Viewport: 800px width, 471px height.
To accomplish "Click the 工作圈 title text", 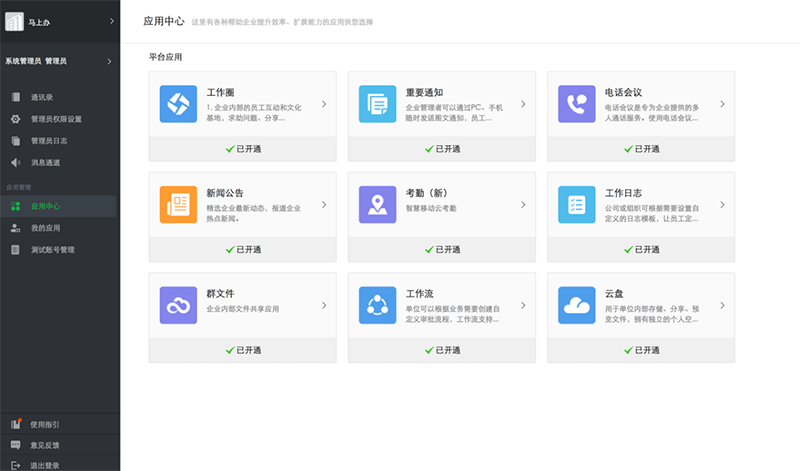I will [220, 92].
